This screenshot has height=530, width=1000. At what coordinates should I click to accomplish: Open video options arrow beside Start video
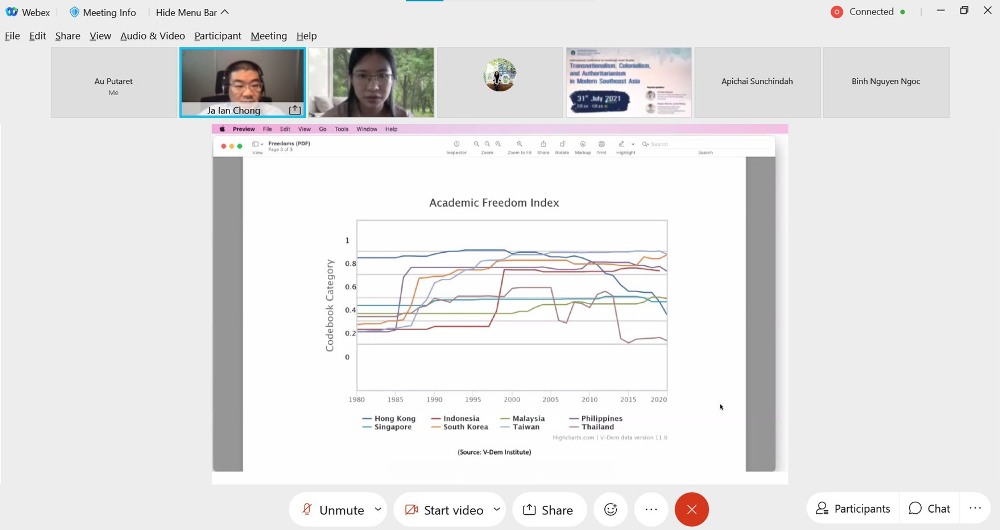click(496, 509)
